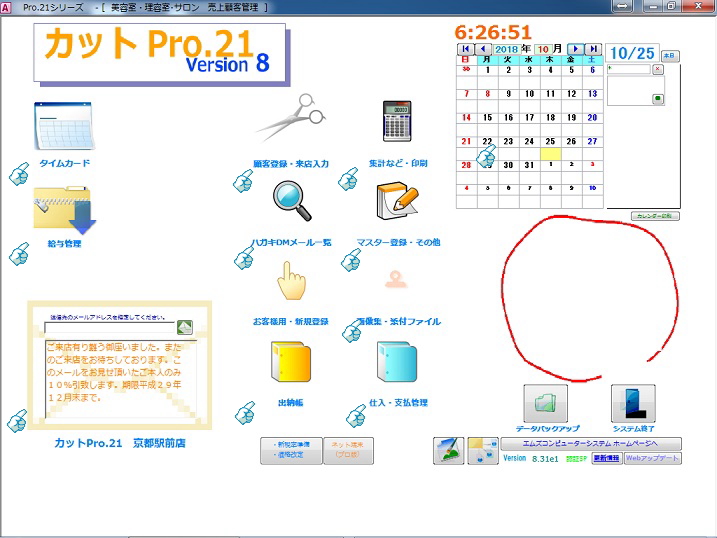
Task: Select day 1 in the calendar
Action: click(487, 70)
